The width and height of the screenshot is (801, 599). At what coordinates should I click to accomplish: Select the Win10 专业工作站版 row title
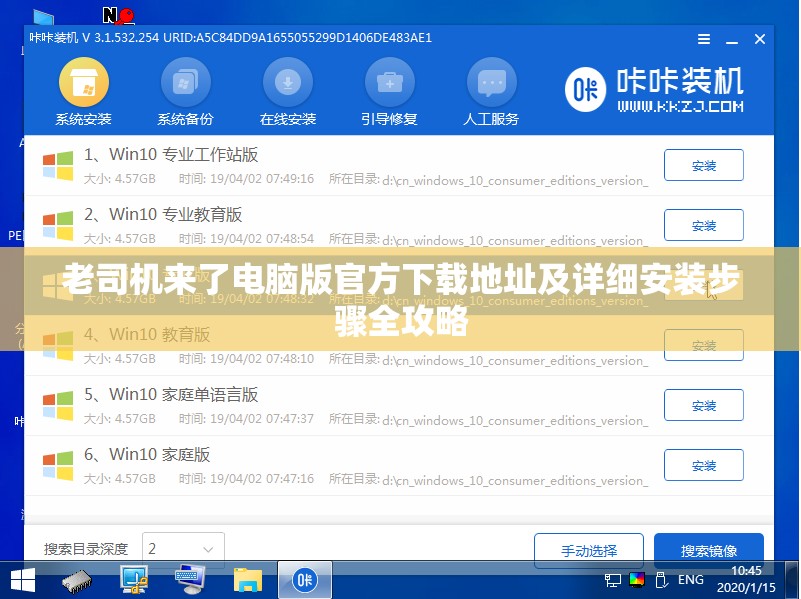[x=171, y=154]
